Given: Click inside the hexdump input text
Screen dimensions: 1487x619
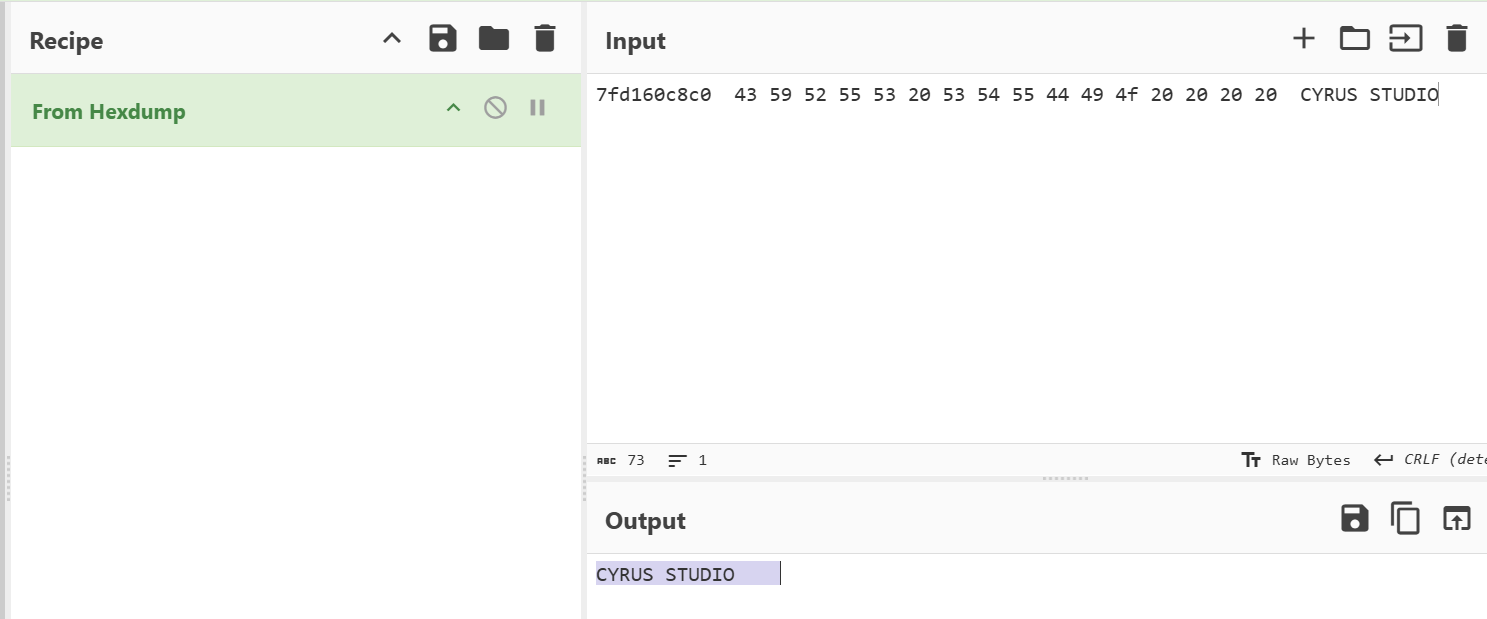Looking at the screenshot, I should (x=1017, y=95).
